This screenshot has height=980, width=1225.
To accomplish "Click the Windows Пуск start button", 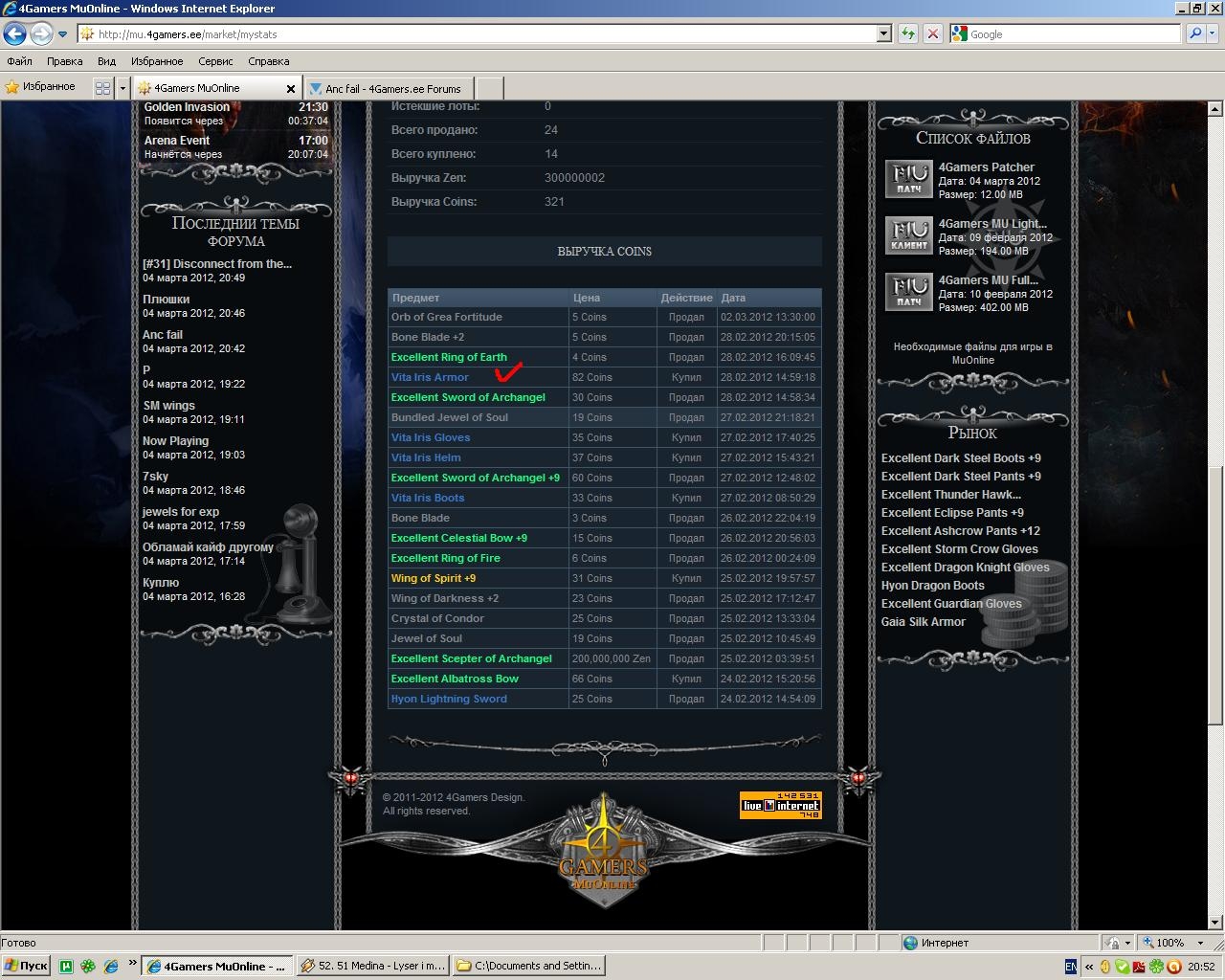I will (x=26, y=966).
